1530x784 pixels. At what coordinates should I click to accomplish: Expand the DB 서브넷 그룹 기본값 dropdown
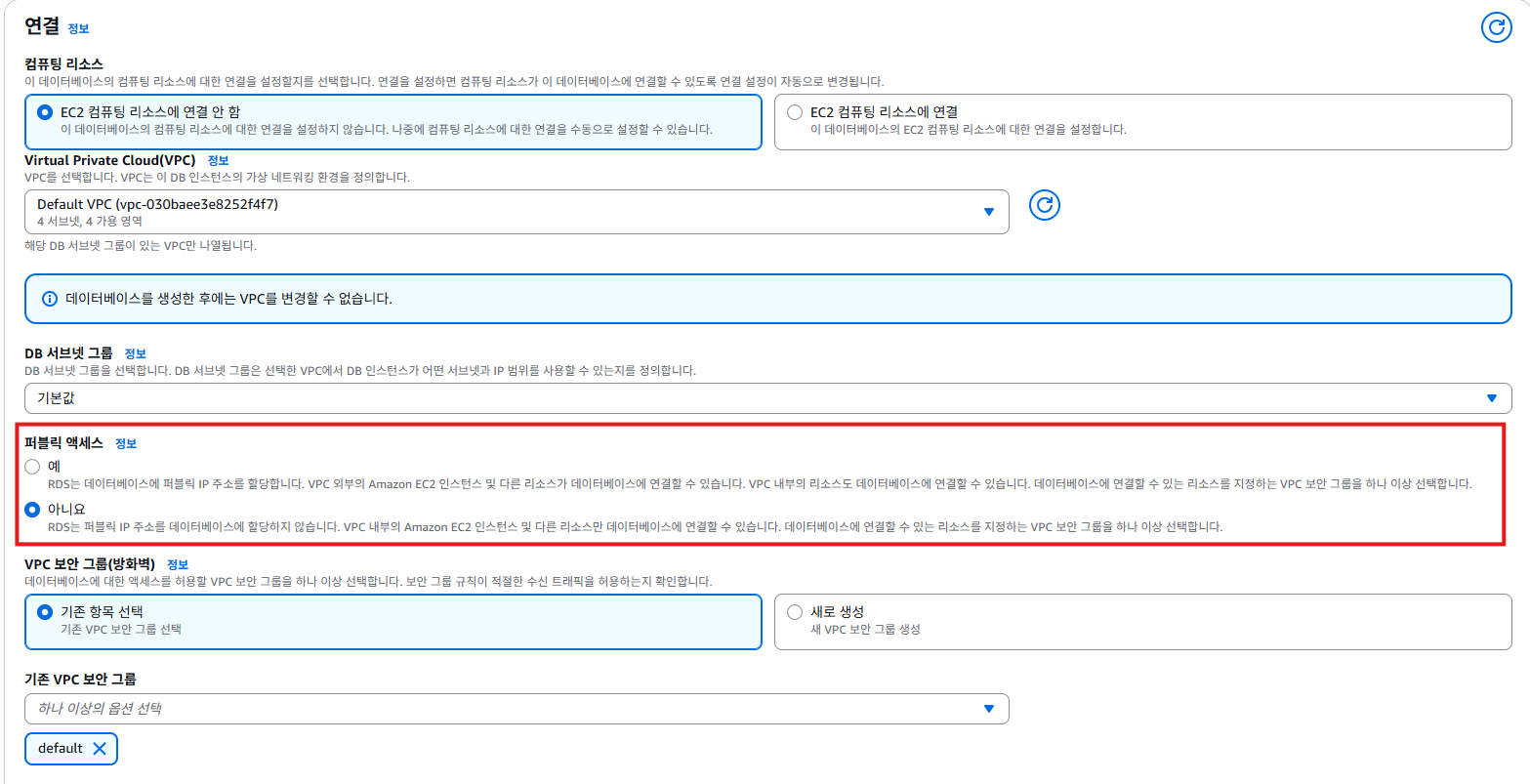coord(767,398)
